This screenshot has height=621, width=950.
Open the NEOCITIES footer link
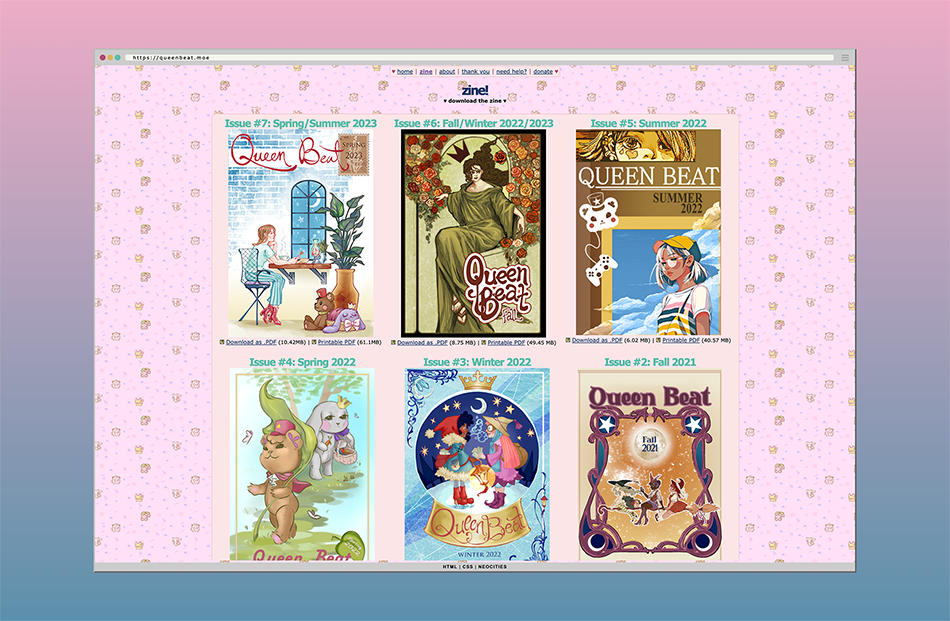click(x=492, y=567)
